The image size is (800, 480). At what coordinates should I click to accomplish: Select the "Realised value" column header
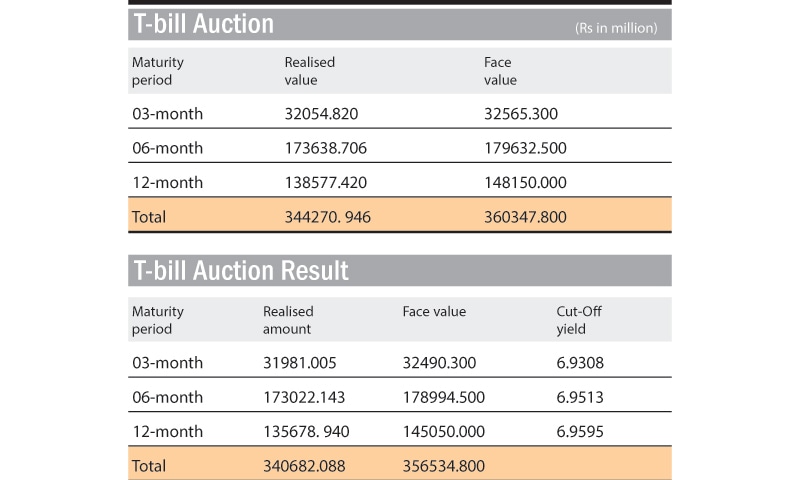coord(310,70)
